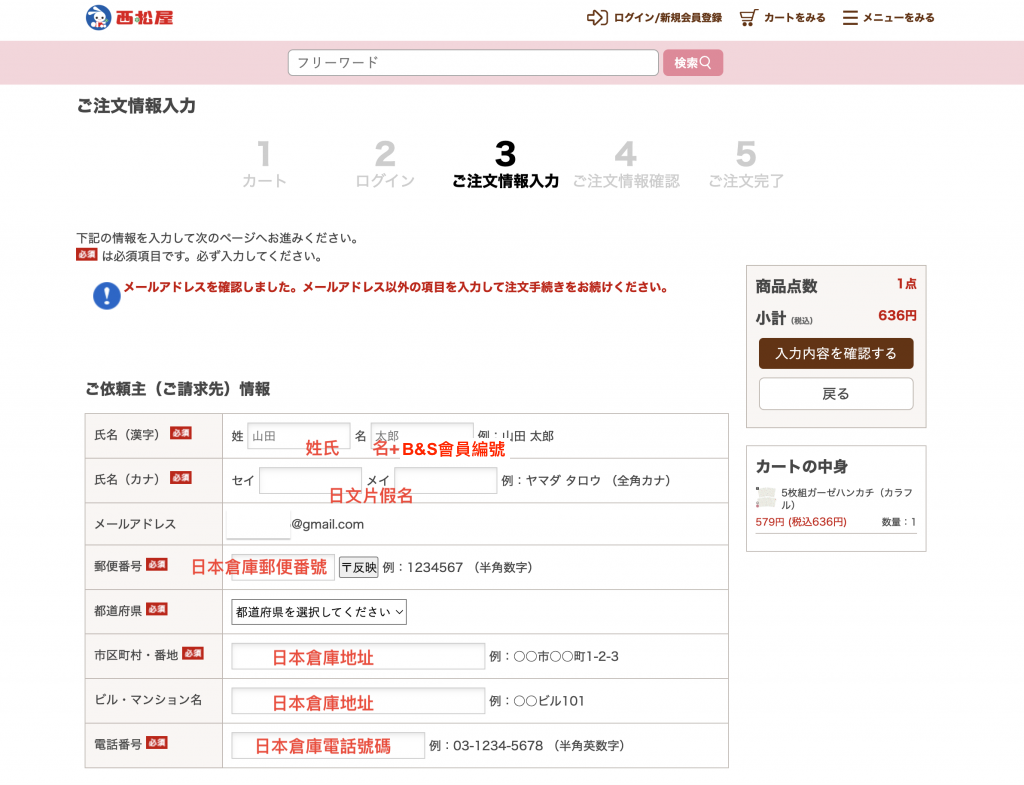Click the 〒反映 postal code apply button
1024x785 pixels.
(x=358, y=567)
